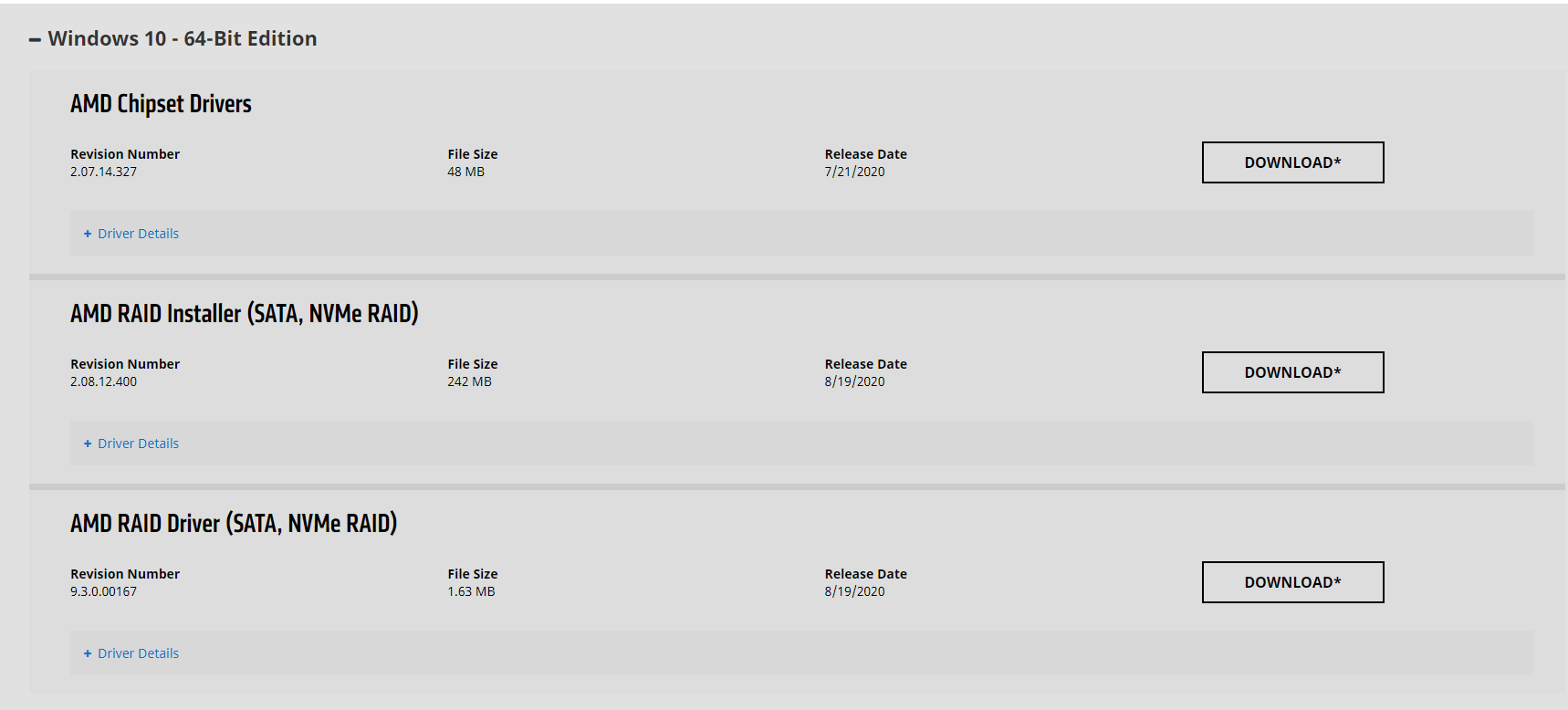Click the 48 MB file size value
Image resolution: width=1568 pixels, height=710 pixels.
(x=465, y=172)
